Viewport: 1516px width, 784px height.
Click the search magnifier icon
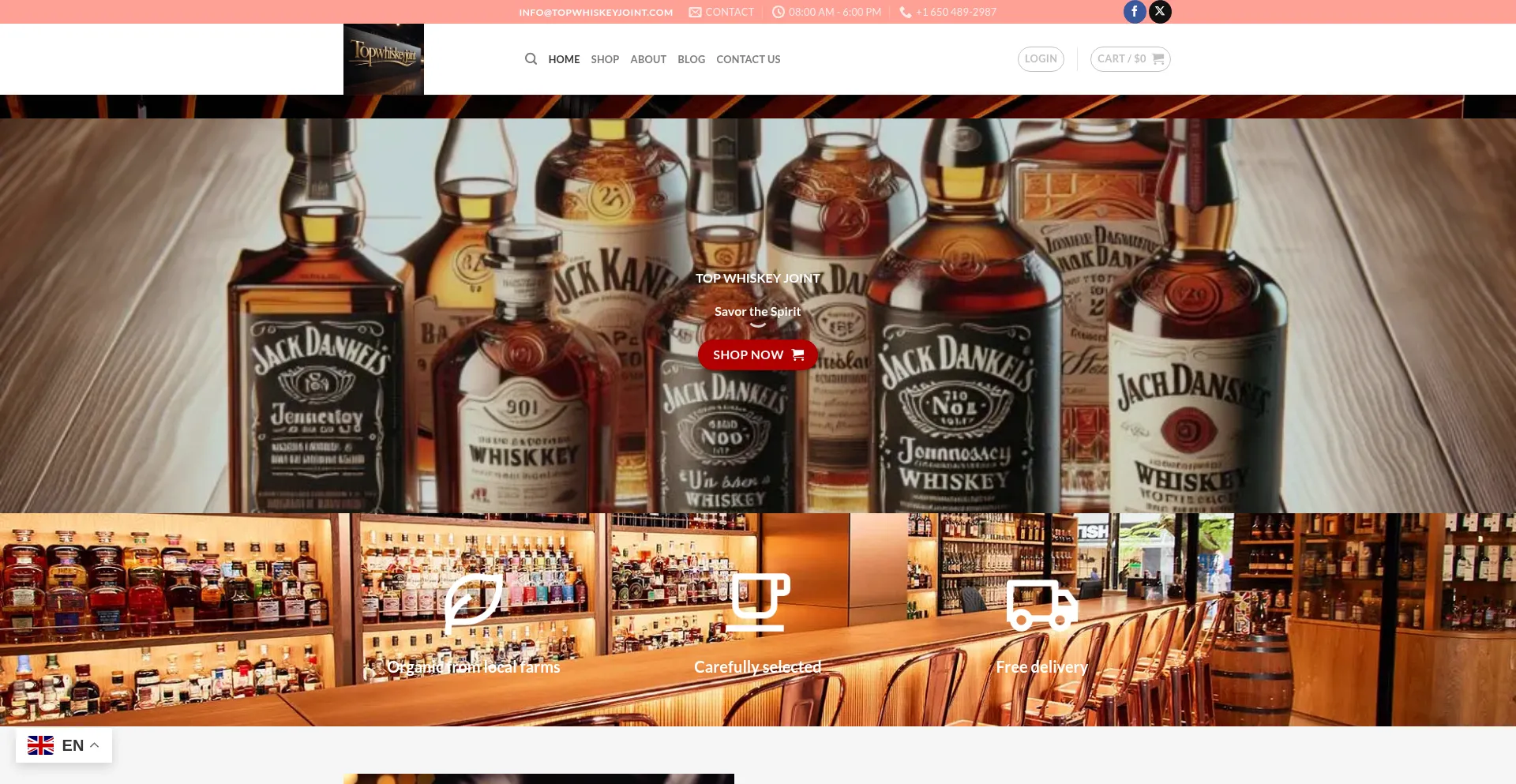coord(531,59)
